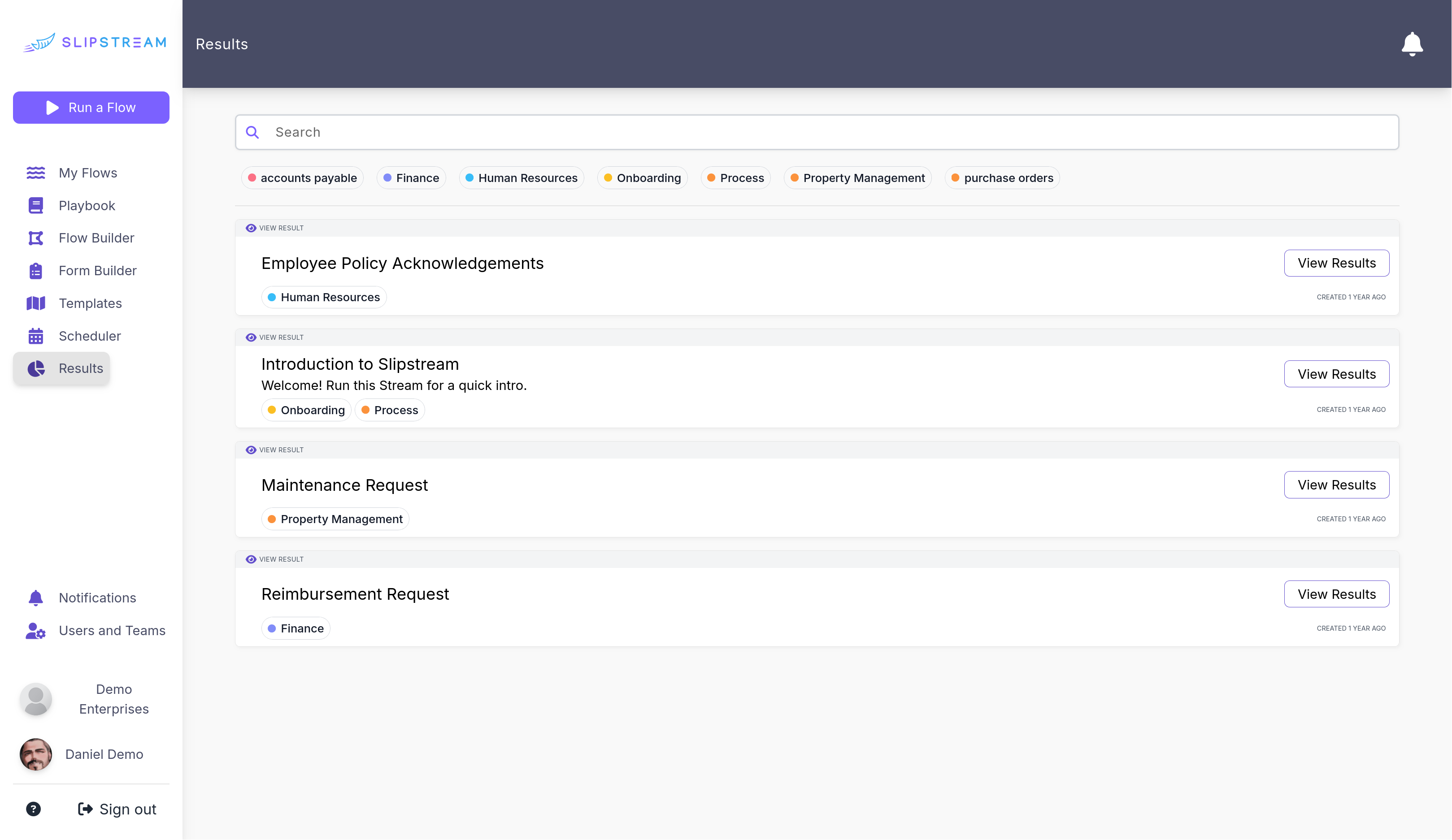The height and width of the screenshot is (840, 1452).
Task: Toggle the Property Management filter chip
Action: click(x=857, y=178)
